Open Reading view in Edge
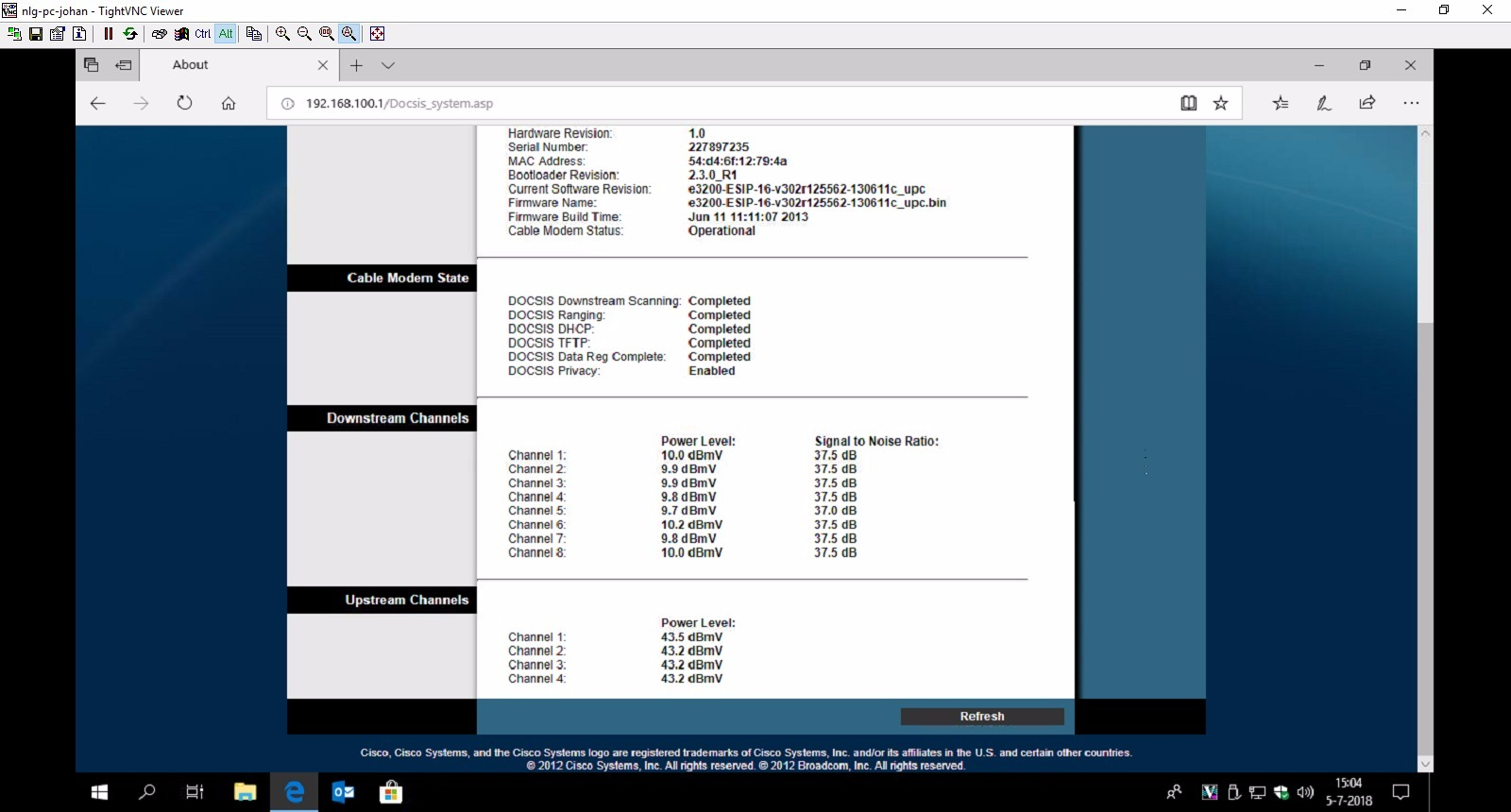Viewport: 1511px width, 812px height. coord(1189,103)
